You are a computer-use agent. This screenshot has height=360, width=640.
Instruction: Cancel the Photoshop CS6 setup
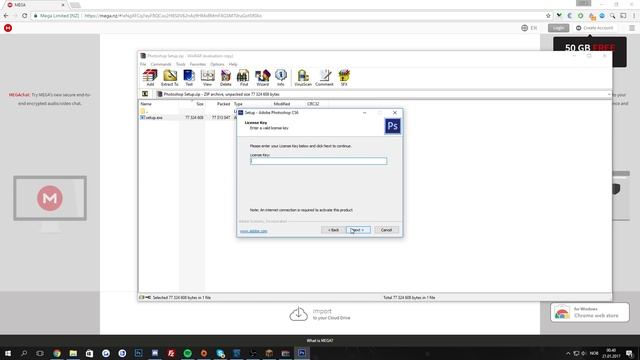tap(386, 230)
